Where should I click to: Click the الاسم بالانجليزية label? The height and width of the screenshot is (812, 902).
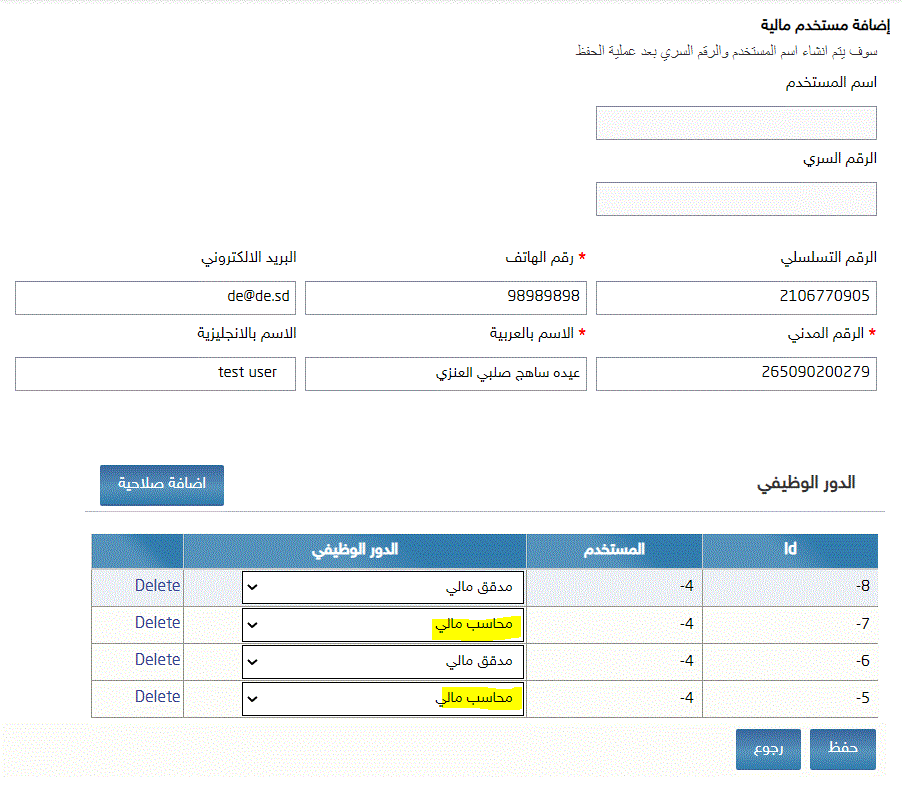pos(247,334)
